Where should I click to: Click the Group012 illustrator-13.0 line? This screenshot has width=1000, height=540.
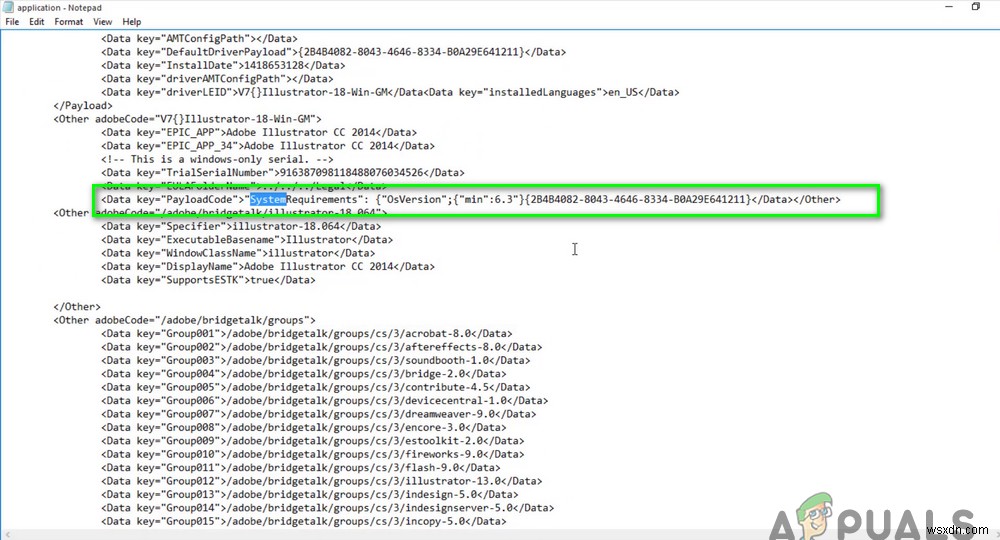pos(321,481)
